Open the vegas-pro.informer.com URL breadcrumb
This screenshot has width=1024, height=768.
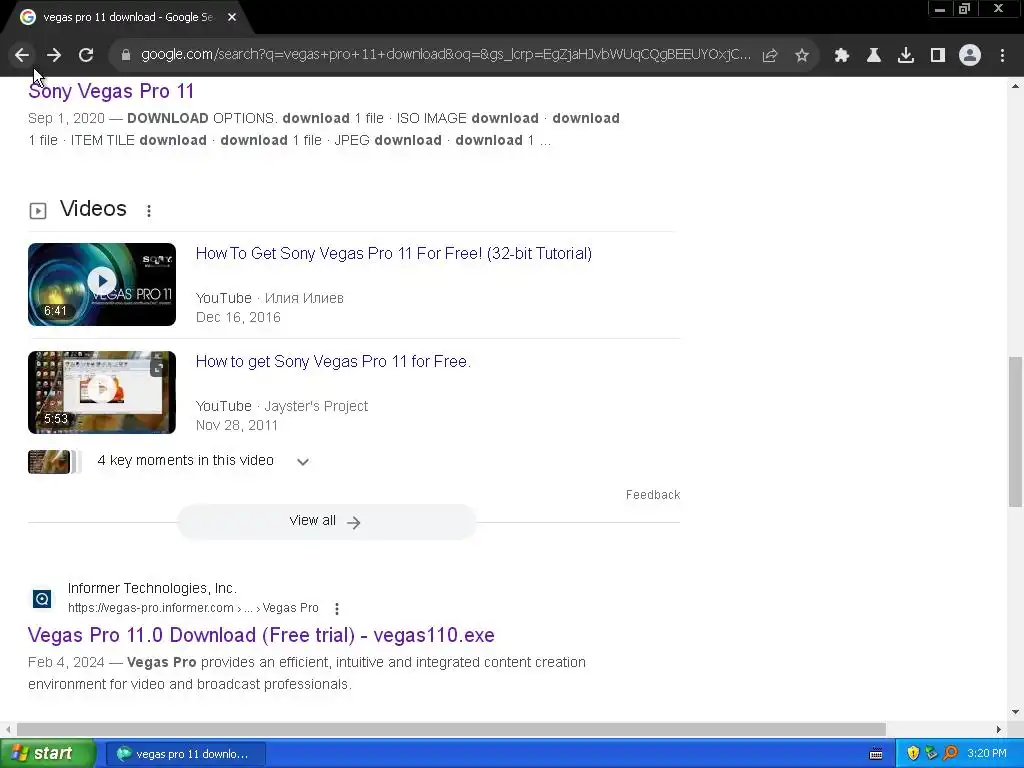pyautogui.click(x=193, y=608)
